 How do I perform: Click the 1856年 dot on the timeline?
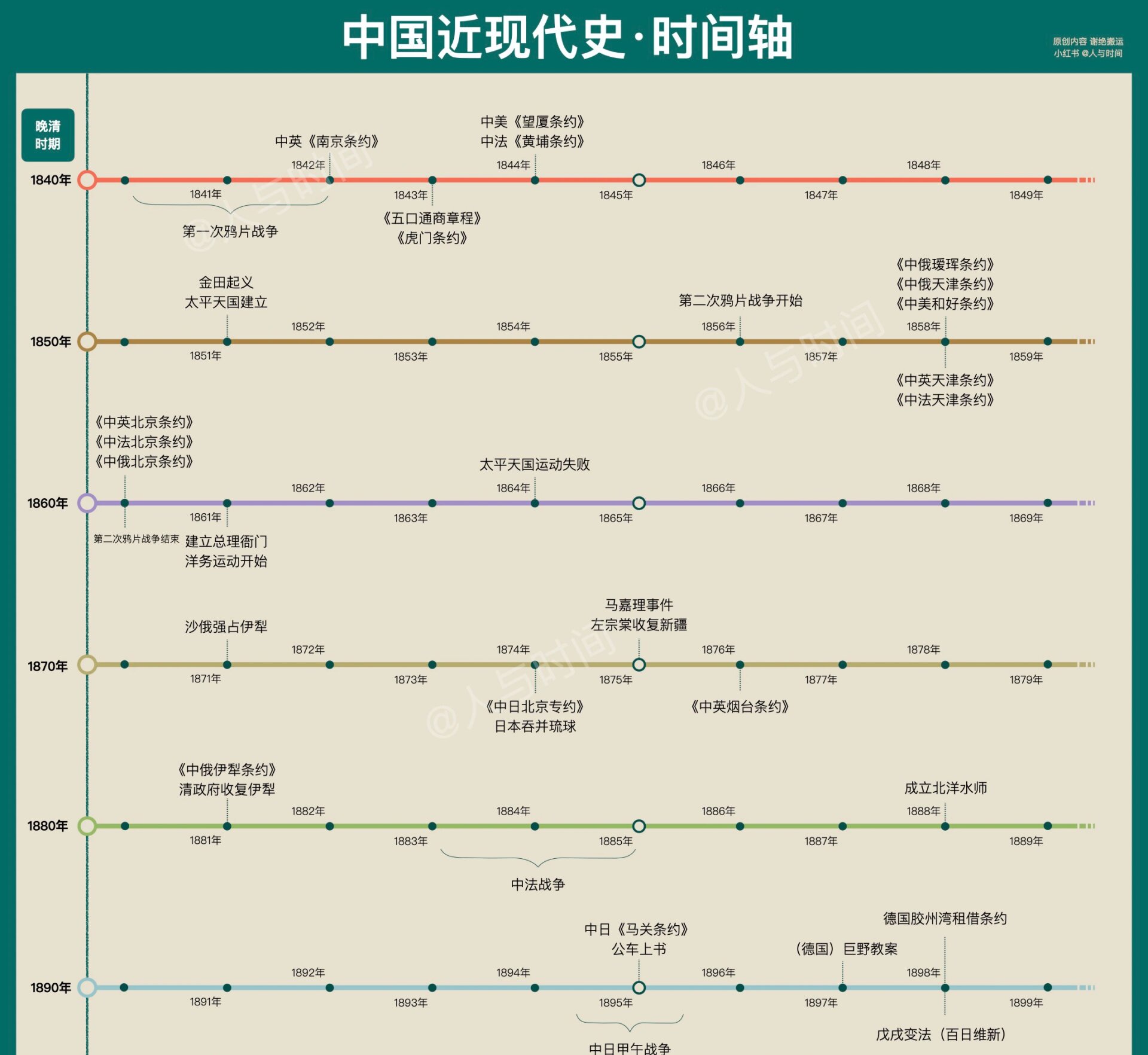pos(740,341)
